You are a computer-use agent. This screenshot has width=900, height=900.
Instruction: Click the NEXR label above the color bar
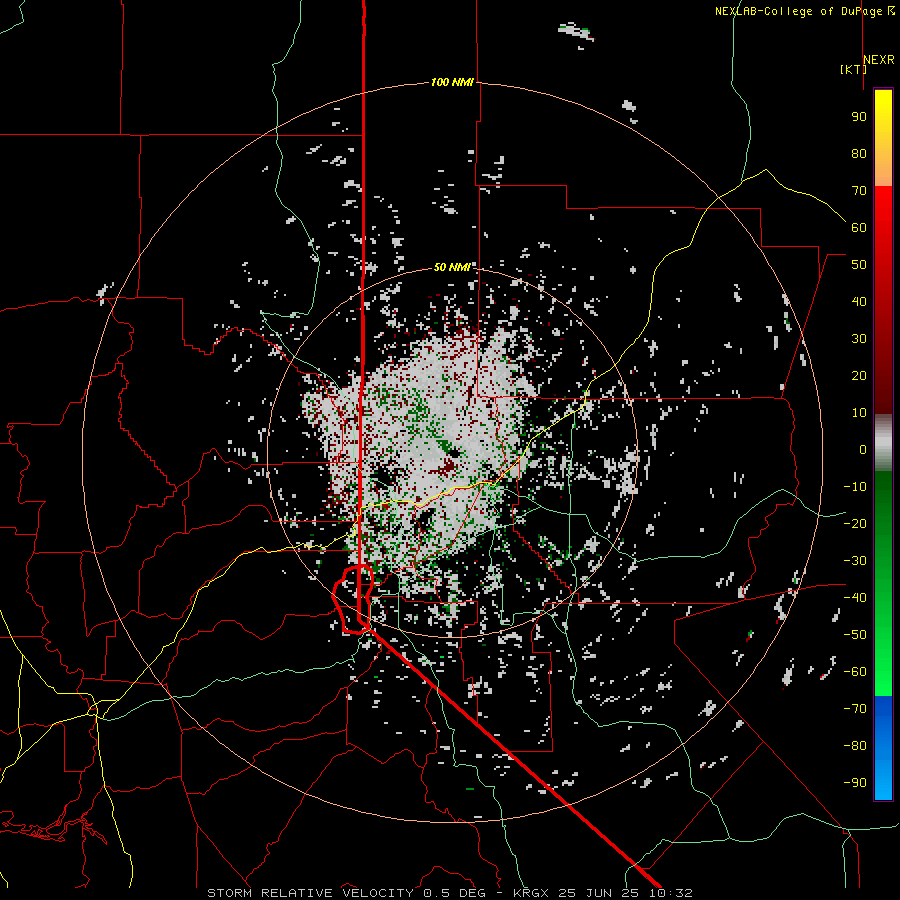tap(879, 60)
